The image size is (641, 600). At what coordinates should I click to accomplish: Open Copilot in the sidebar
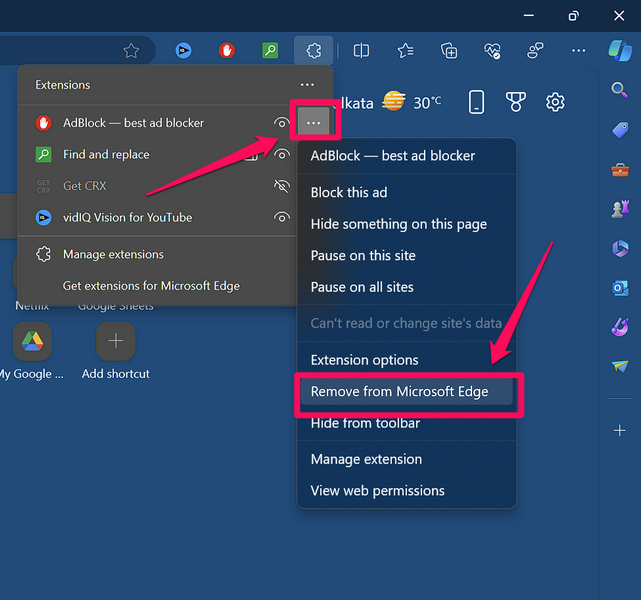(x=619, y=49)
